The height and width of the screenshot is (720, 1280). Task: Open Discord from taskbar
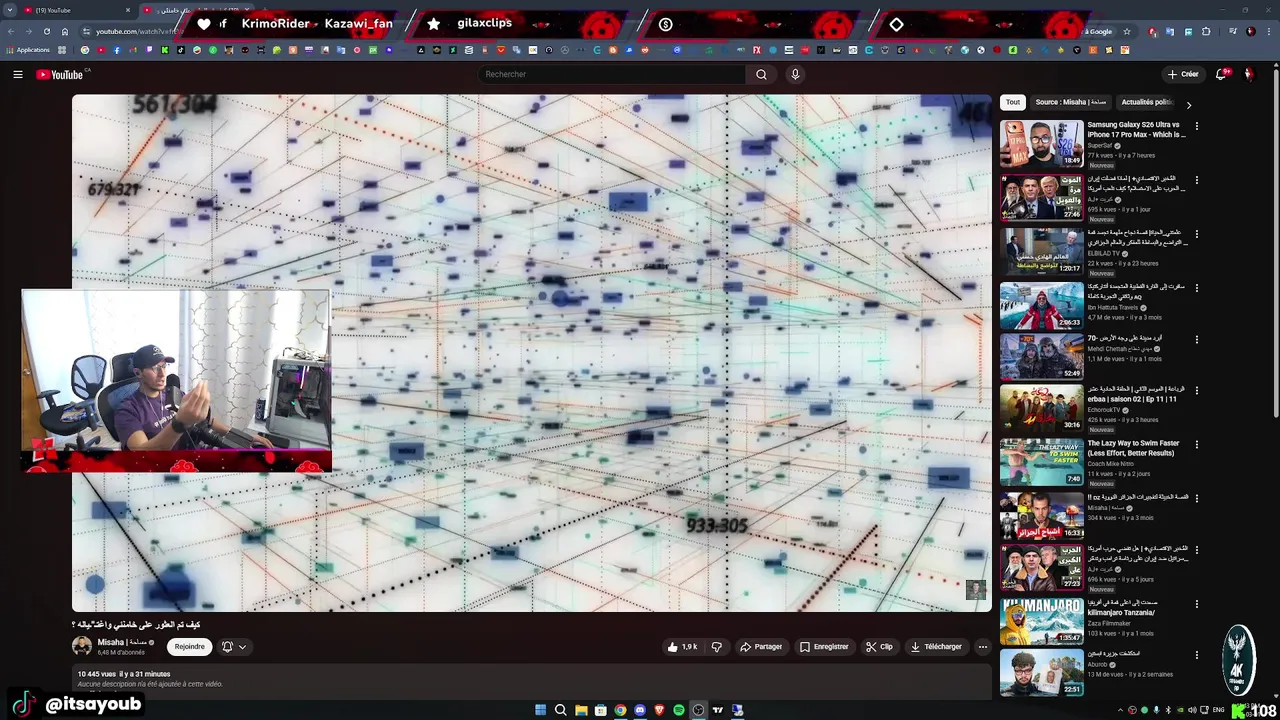click(x=640, y=710)
